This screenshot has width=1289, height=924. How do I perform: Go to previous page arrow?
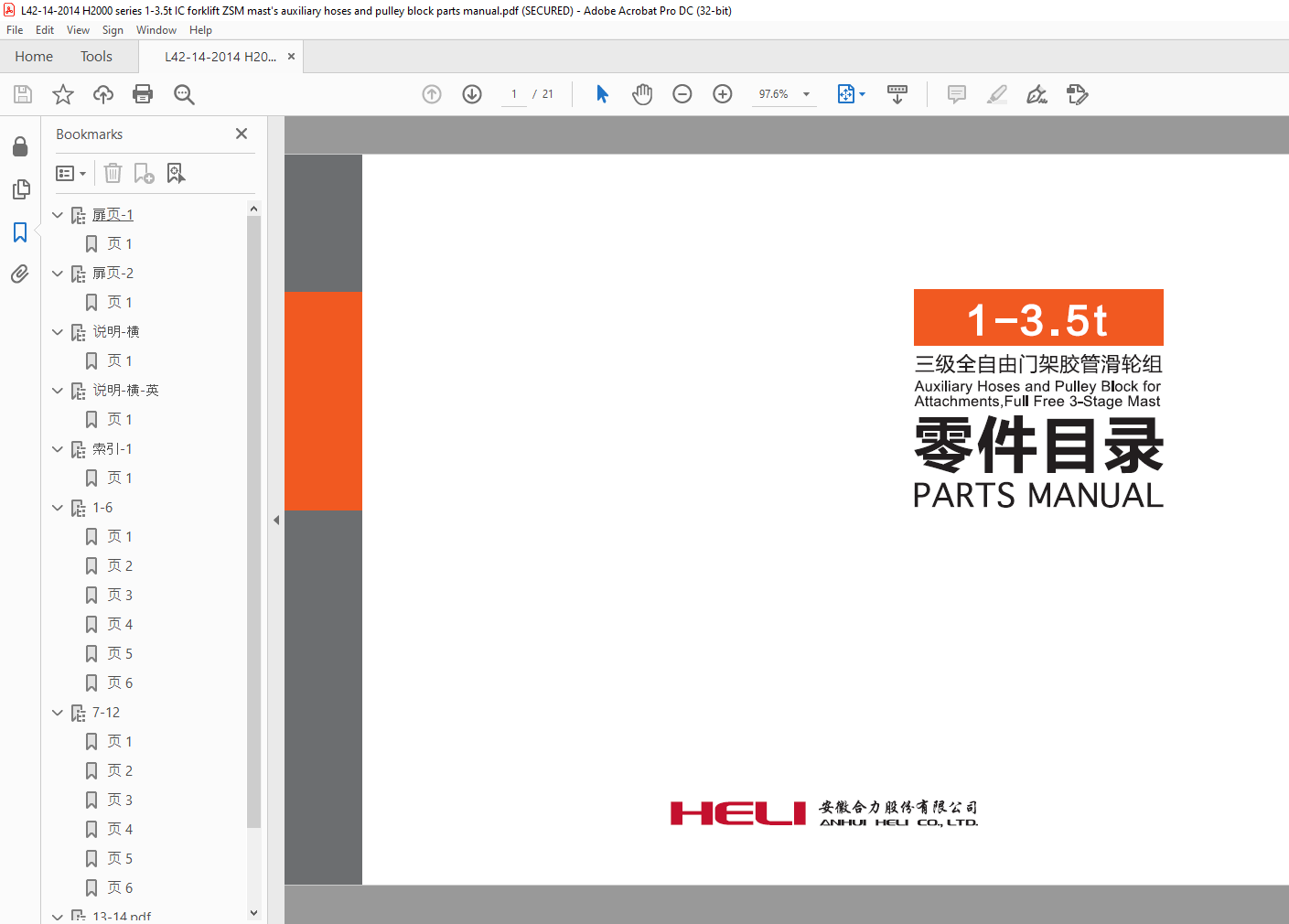432,94
